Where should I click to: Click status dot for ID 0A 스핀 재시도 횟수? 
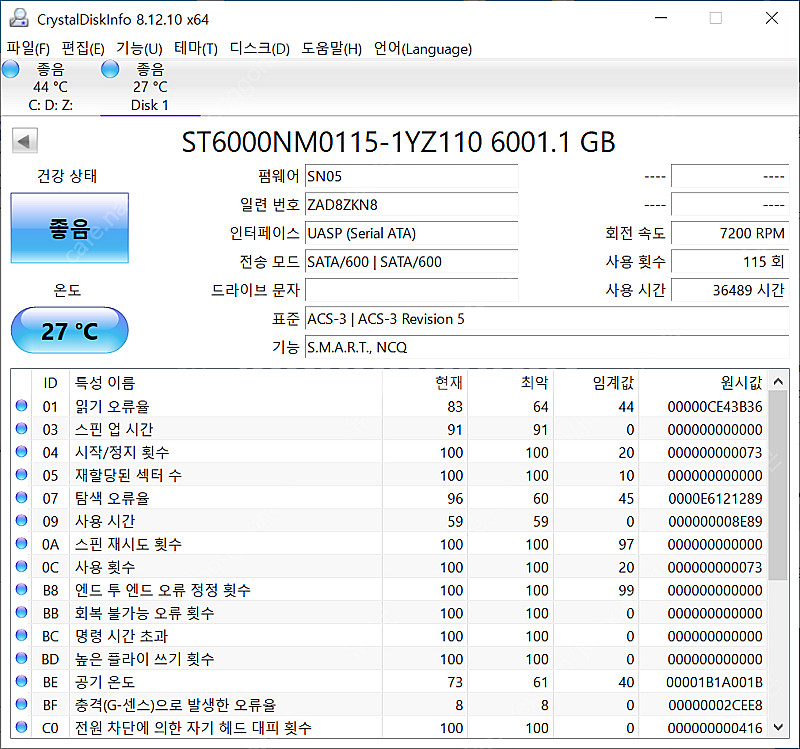tap(21, 543)
